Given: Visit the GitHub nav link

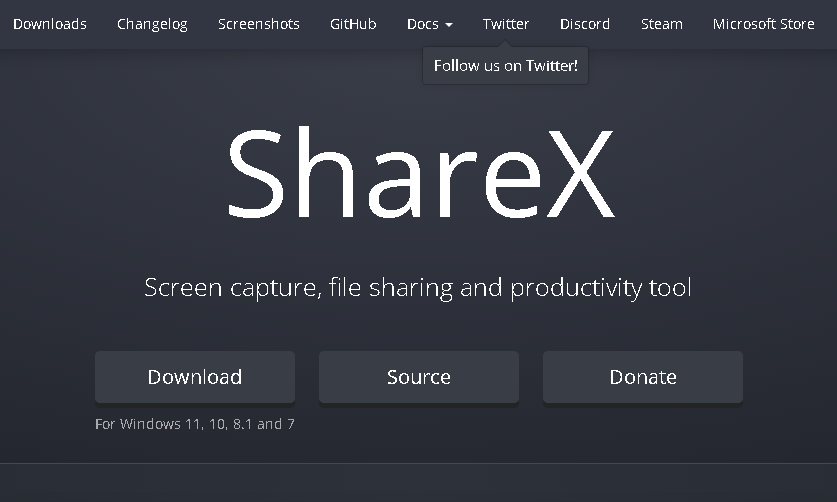Looking at the screenshot, I should tap(353, 24).
